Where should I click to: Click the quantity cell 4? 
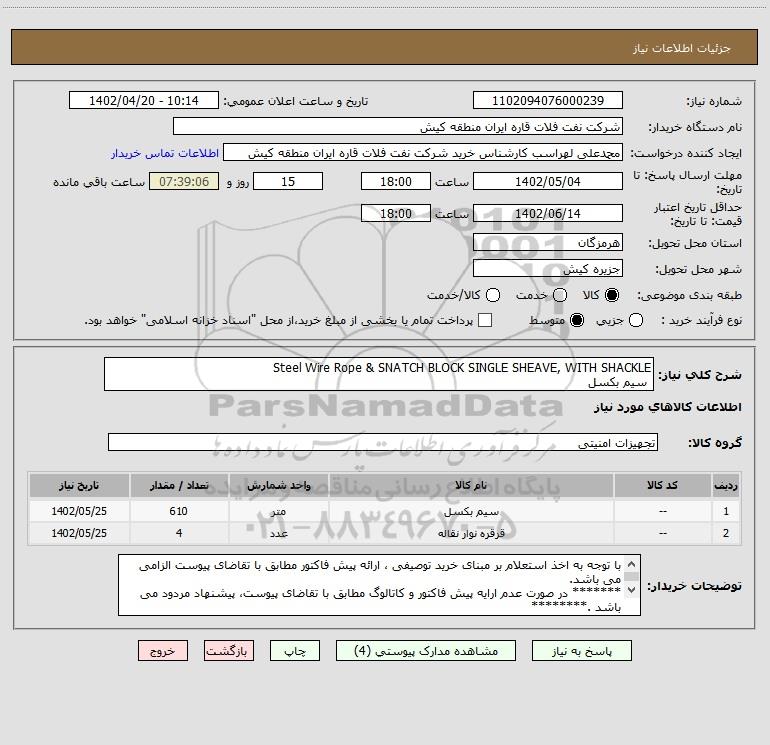point(179,533)
